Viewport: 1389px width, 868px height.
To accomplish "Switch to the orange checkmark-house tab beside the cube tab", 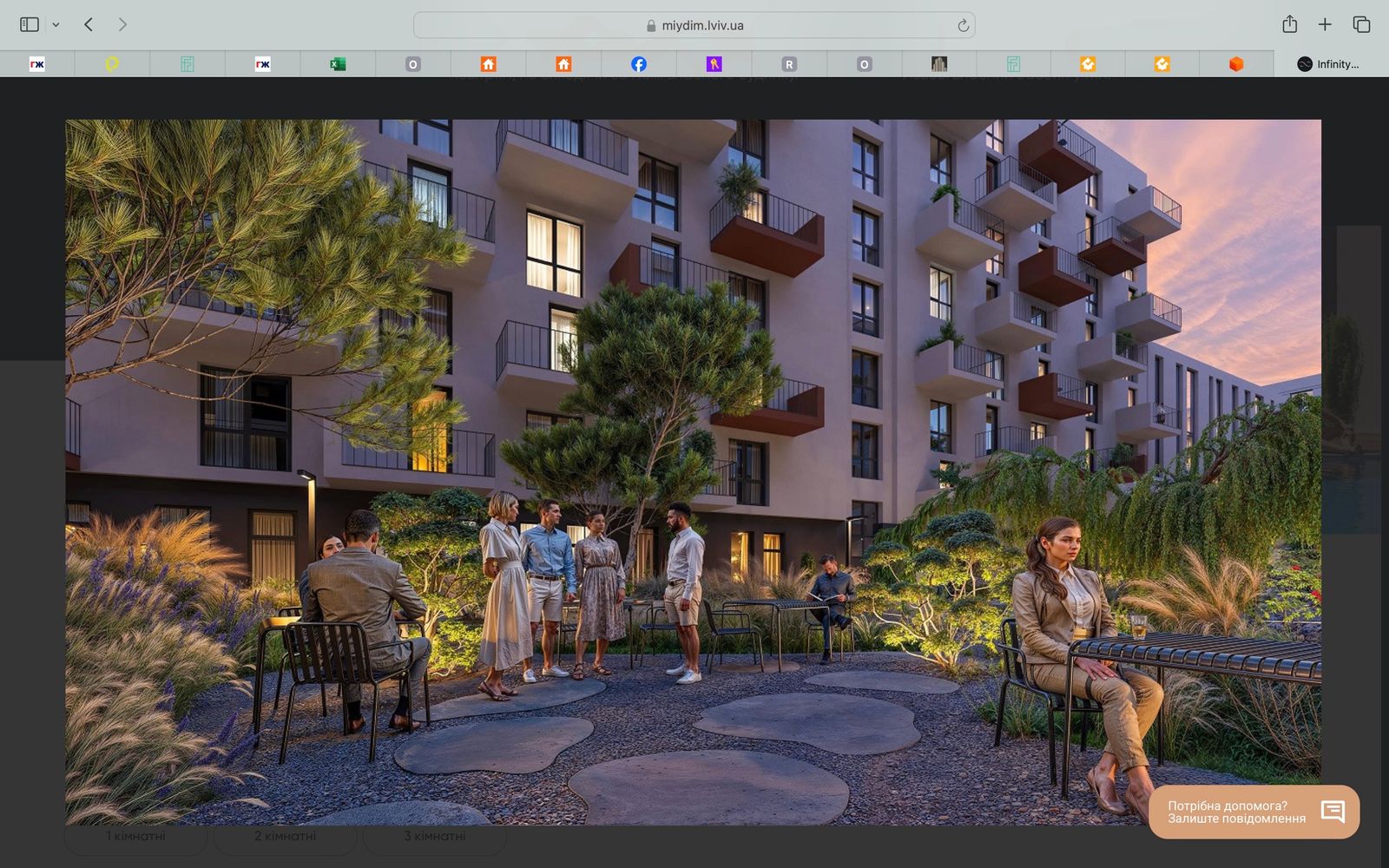I will pos(1162,64).
